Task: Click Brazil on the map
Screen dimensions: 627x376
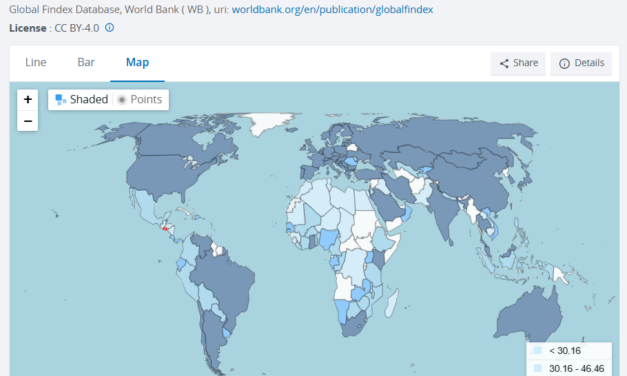Action: coord(226,282)
